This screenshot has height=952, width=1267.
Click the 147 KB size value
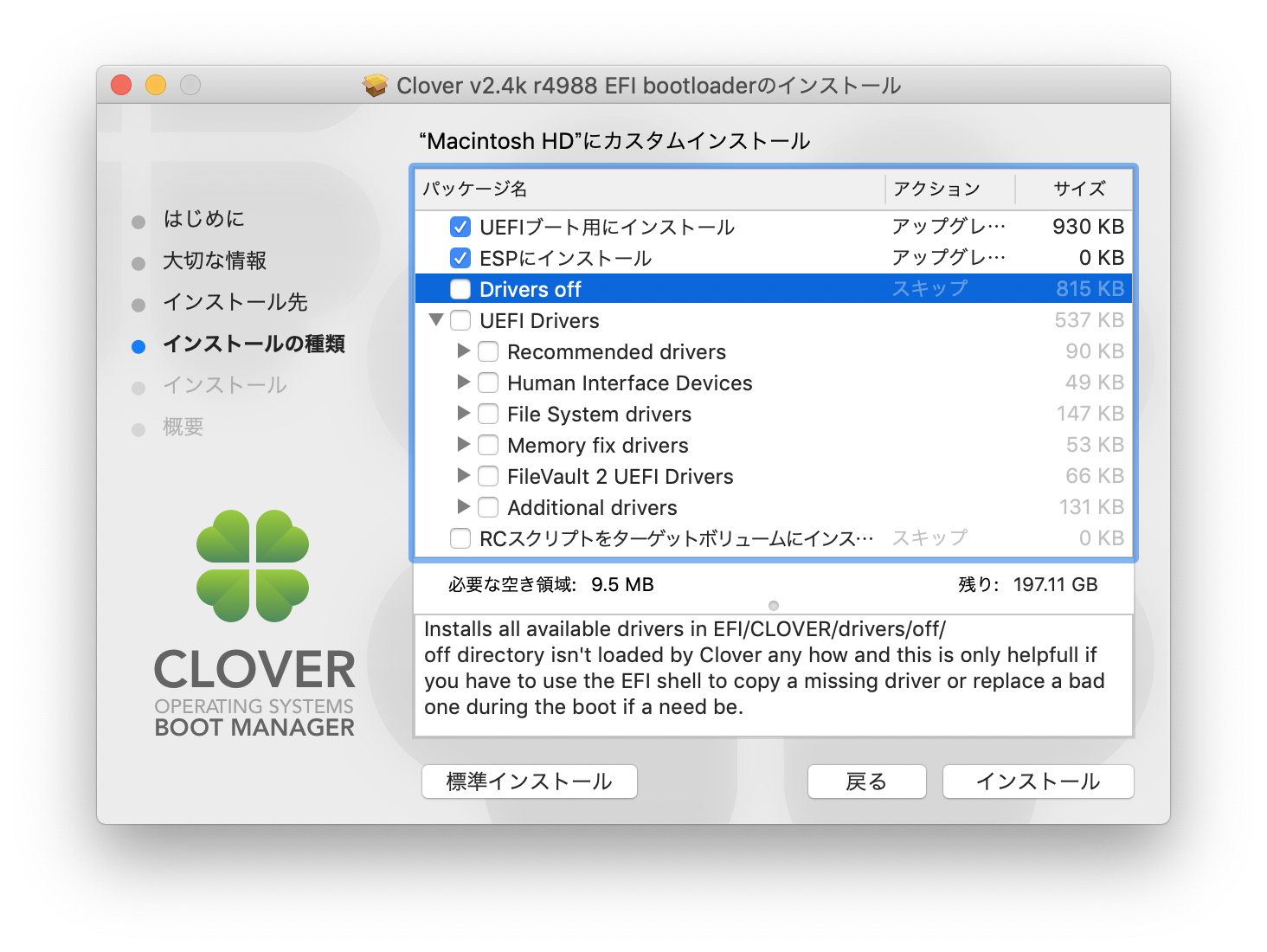pos(1090,414)
